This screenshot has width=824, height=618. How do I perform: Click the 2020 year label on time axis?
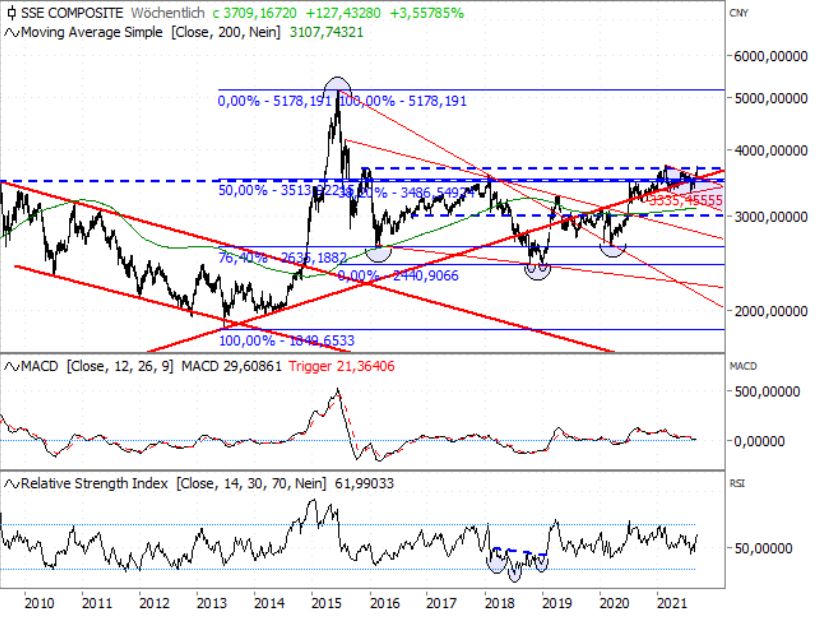(614, 603)
